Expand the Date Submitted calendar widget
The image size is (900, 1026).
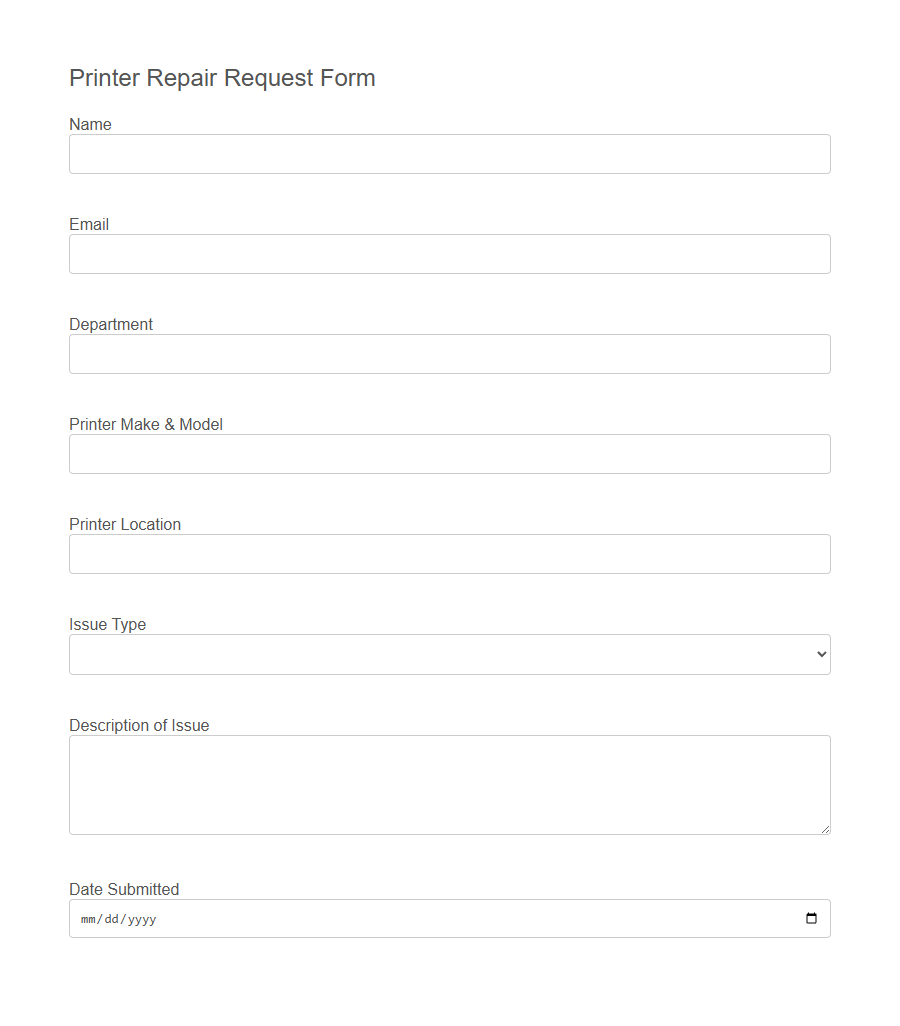pos(810,918)
